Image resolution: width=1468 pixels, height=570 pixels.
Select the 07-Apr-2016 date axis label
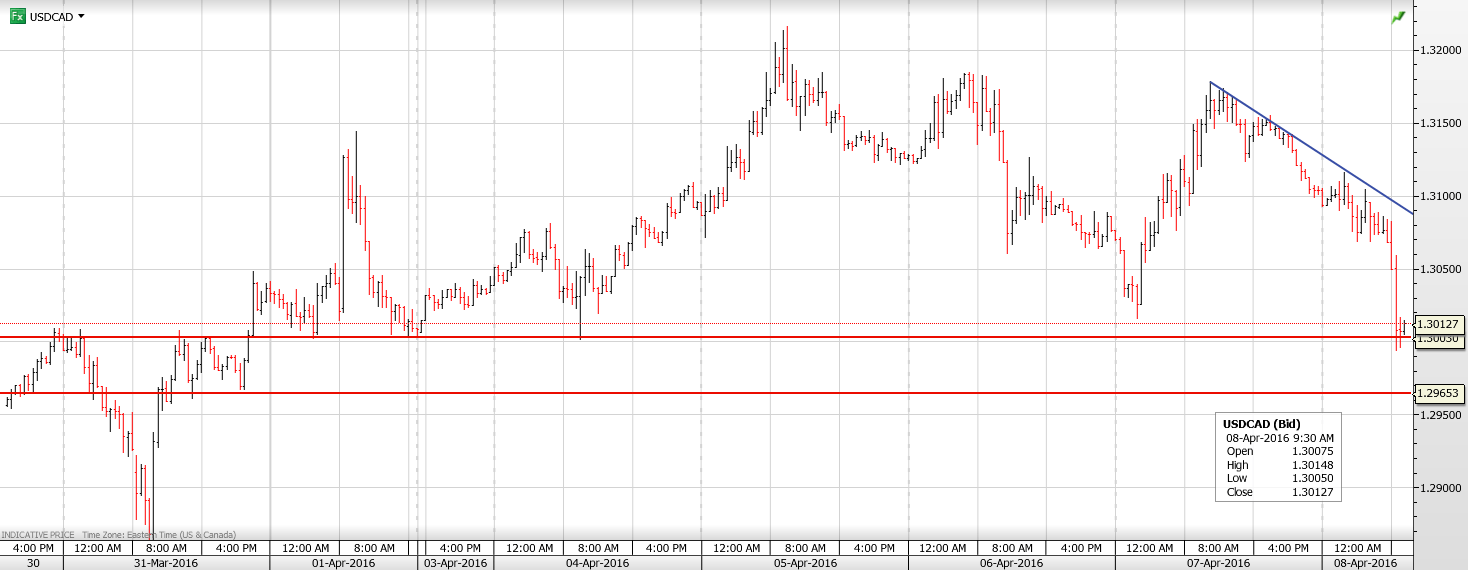click(1218, 563)
